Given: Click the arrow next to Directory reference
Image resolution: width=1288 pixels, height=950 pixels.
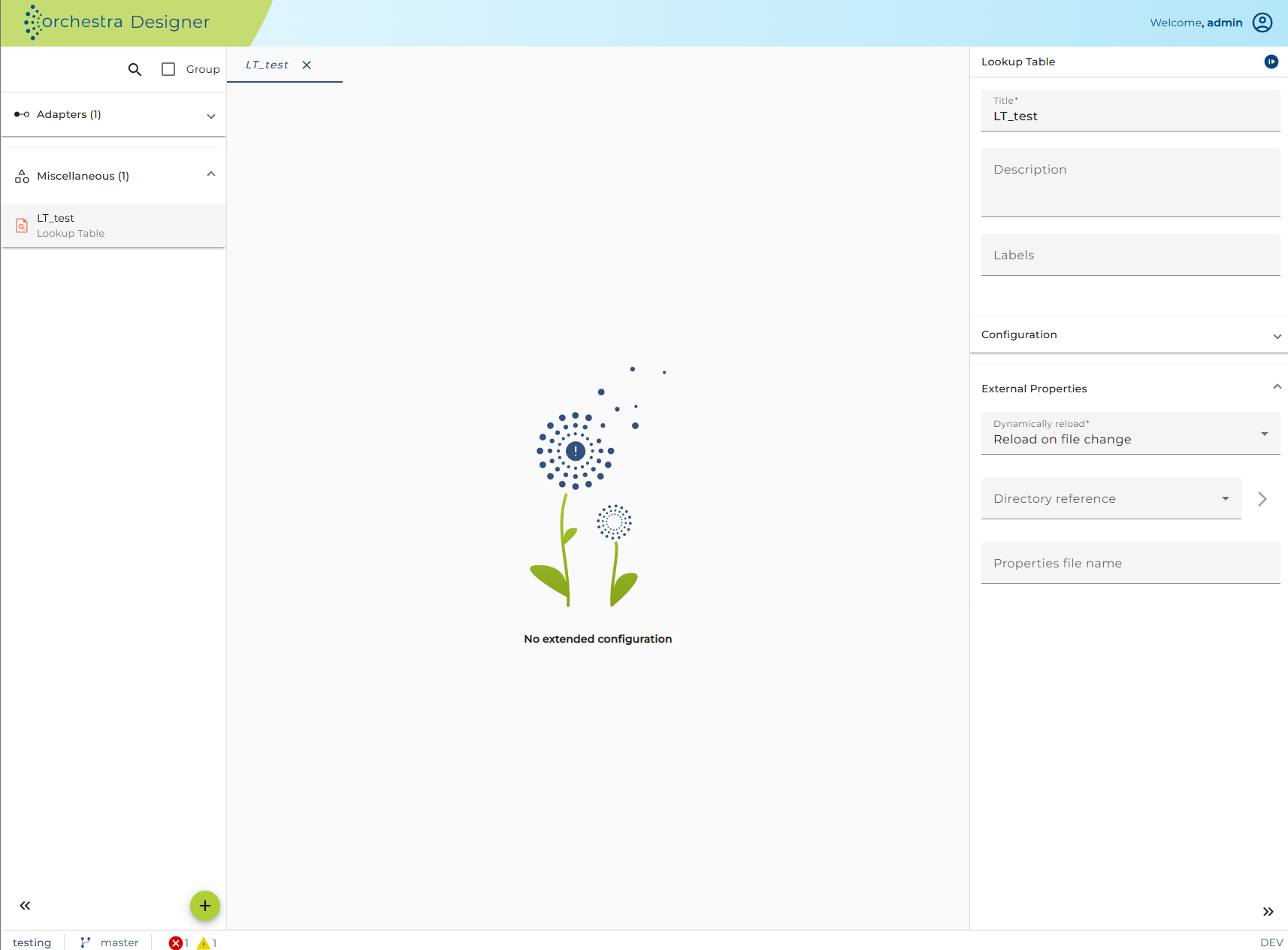Looking at the screenshot, I should pyautogui.click(x=1262, y=499).
